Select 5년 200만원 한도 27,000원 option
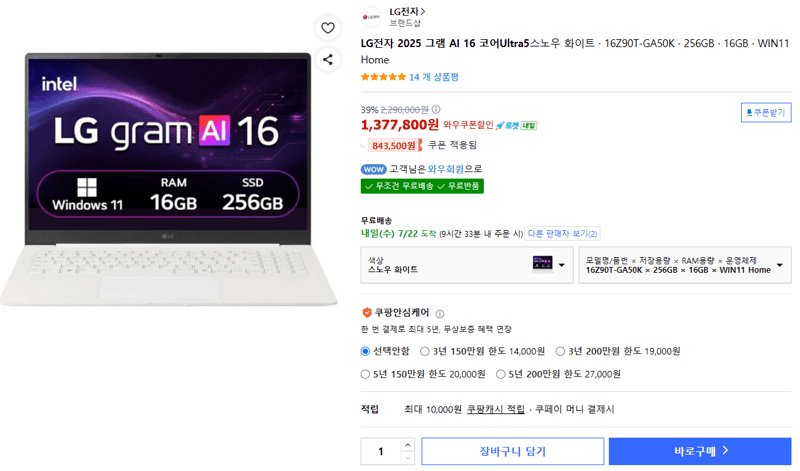Image resolution: width=800 pixels, height=471 pixels. pos(501,374)
